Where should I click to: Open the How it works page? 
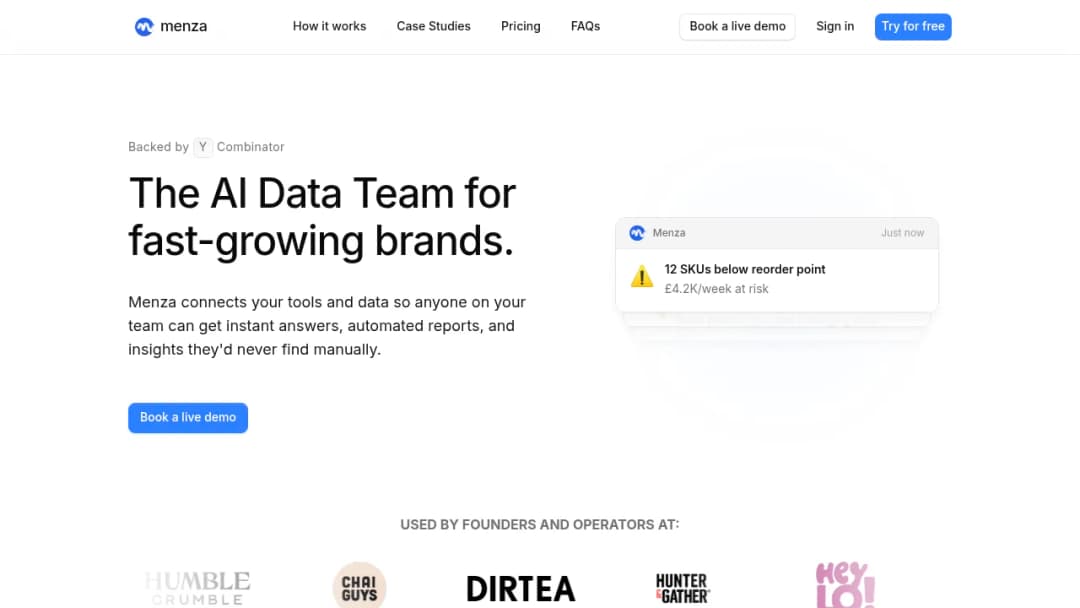coord(329,26)
